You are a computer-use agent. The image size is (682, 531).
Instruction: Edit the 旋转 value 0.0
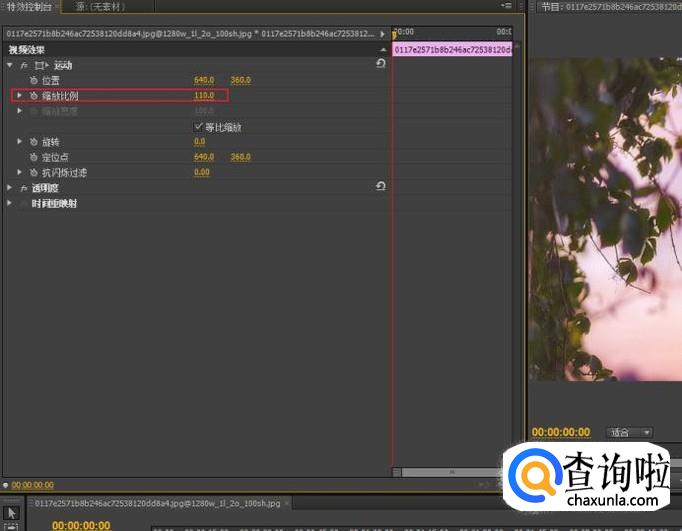click(200, 141)
